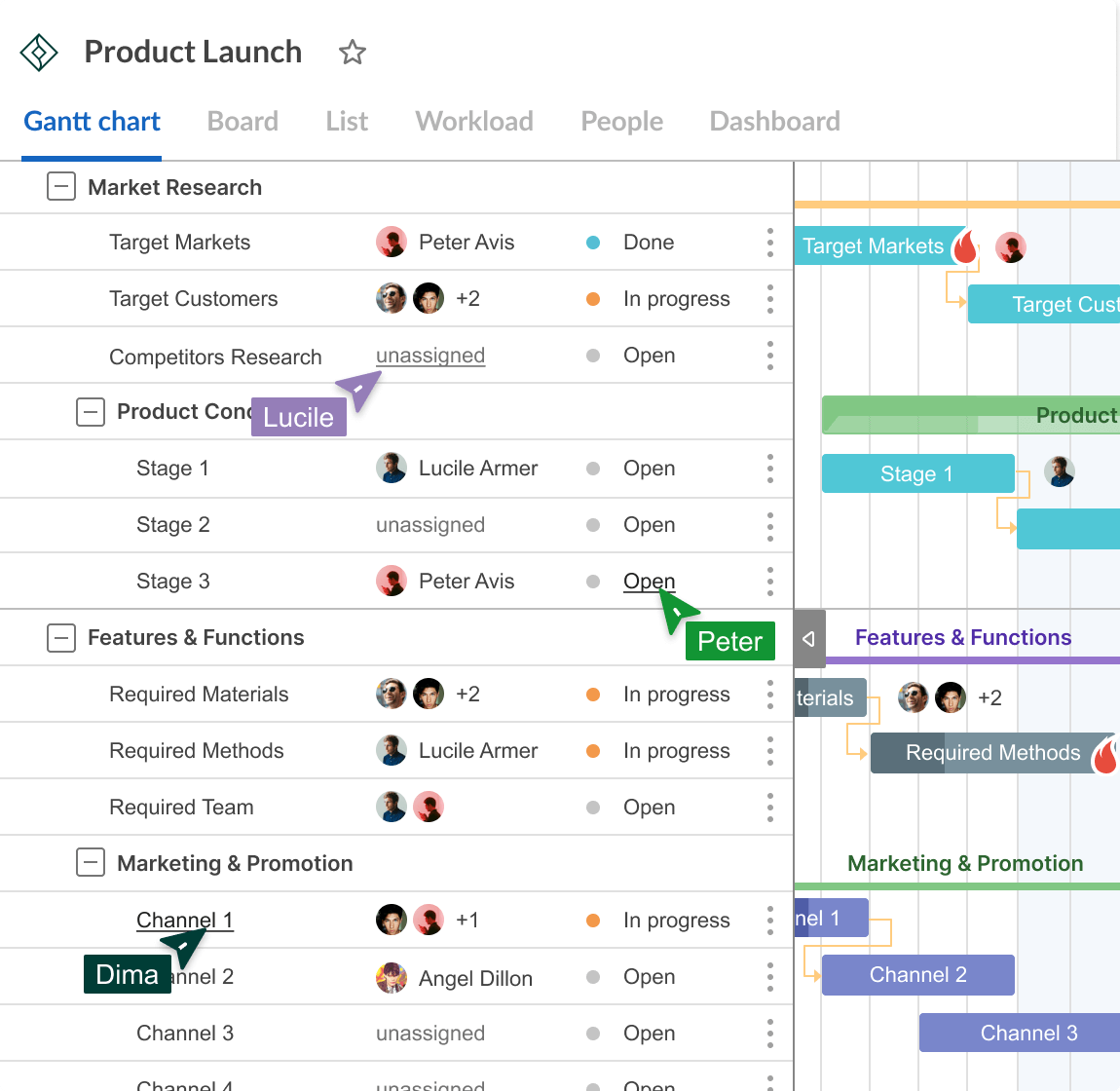Click Peter Avis's avatar on Stage 3
The width and height of the screenshot is (1120, 1091).
coord(392,581)
